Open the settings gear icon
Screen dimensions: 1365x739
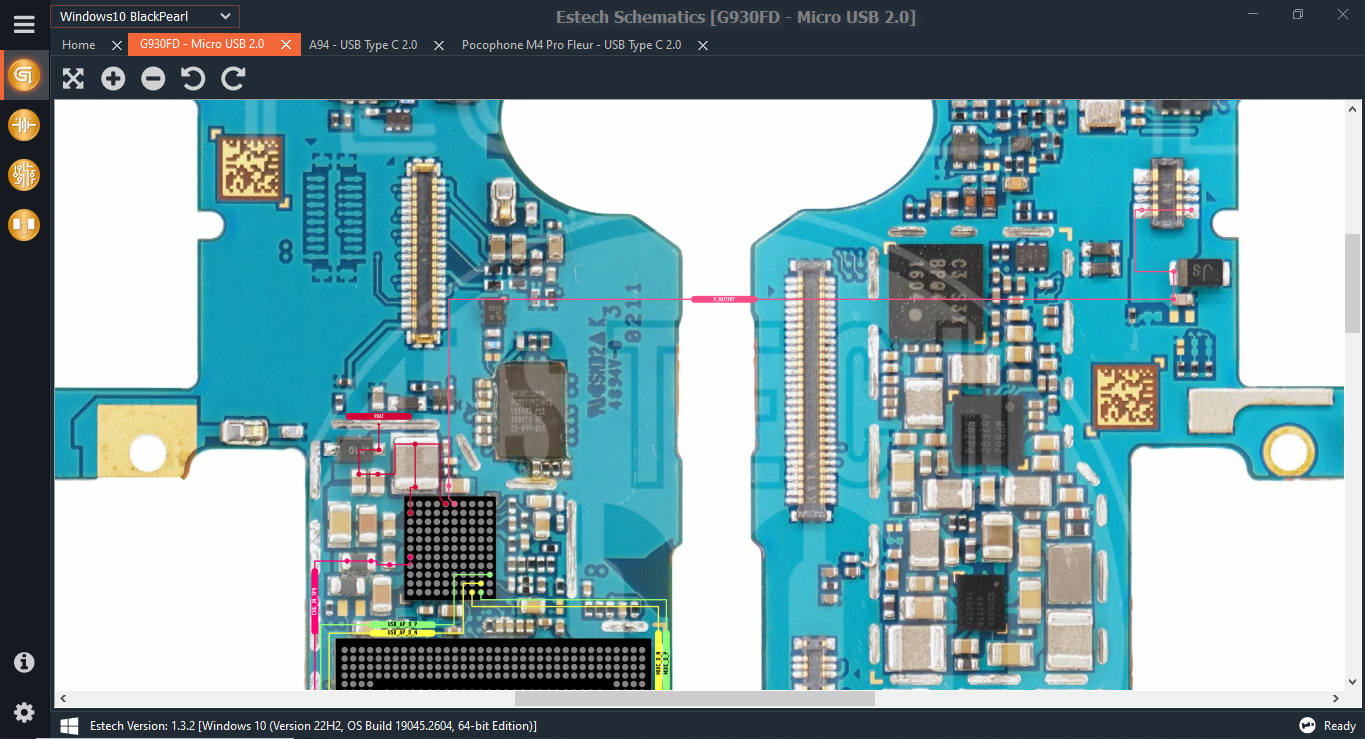coord(24,712)
